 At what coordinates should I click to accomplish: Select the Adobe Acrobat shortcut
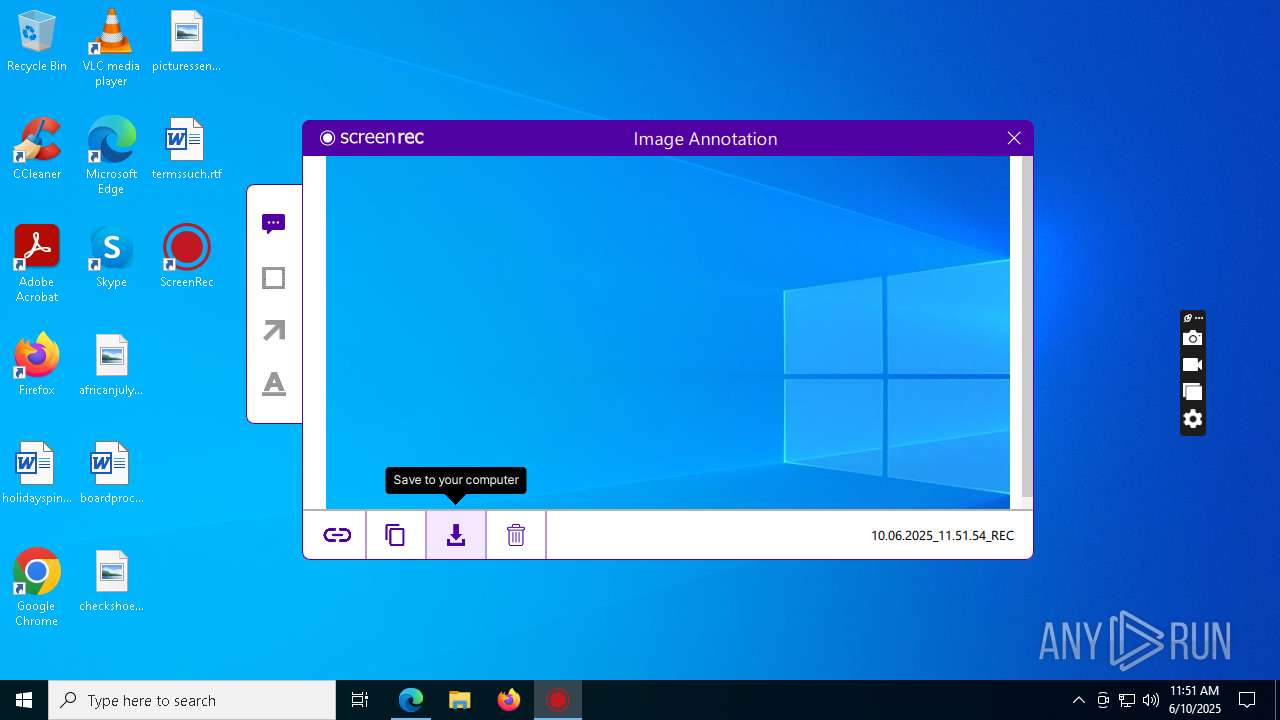click(37, 264)
